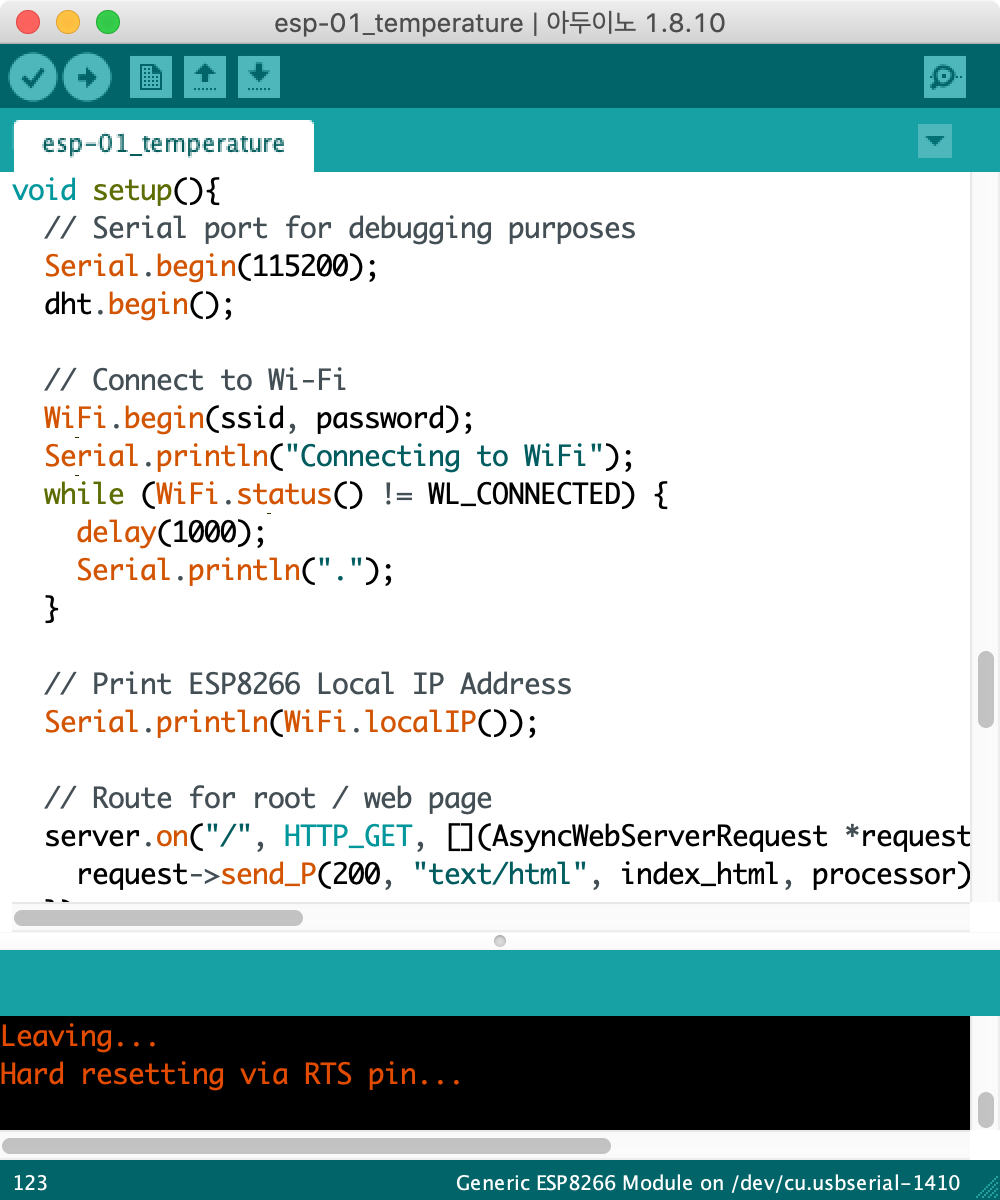This screenshot has width=1000, height=1200.
Task: Click the 'Serial.println(".");' line
Action: coord(235,570)
